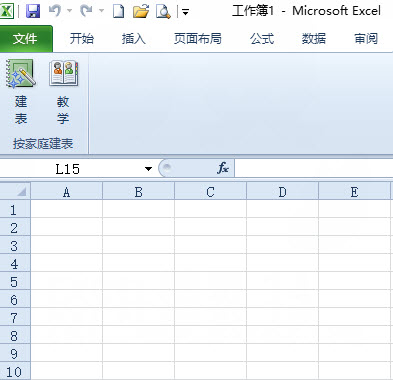
Task: Click the Excel application icon in title bar
Action: tap(7, 12)
